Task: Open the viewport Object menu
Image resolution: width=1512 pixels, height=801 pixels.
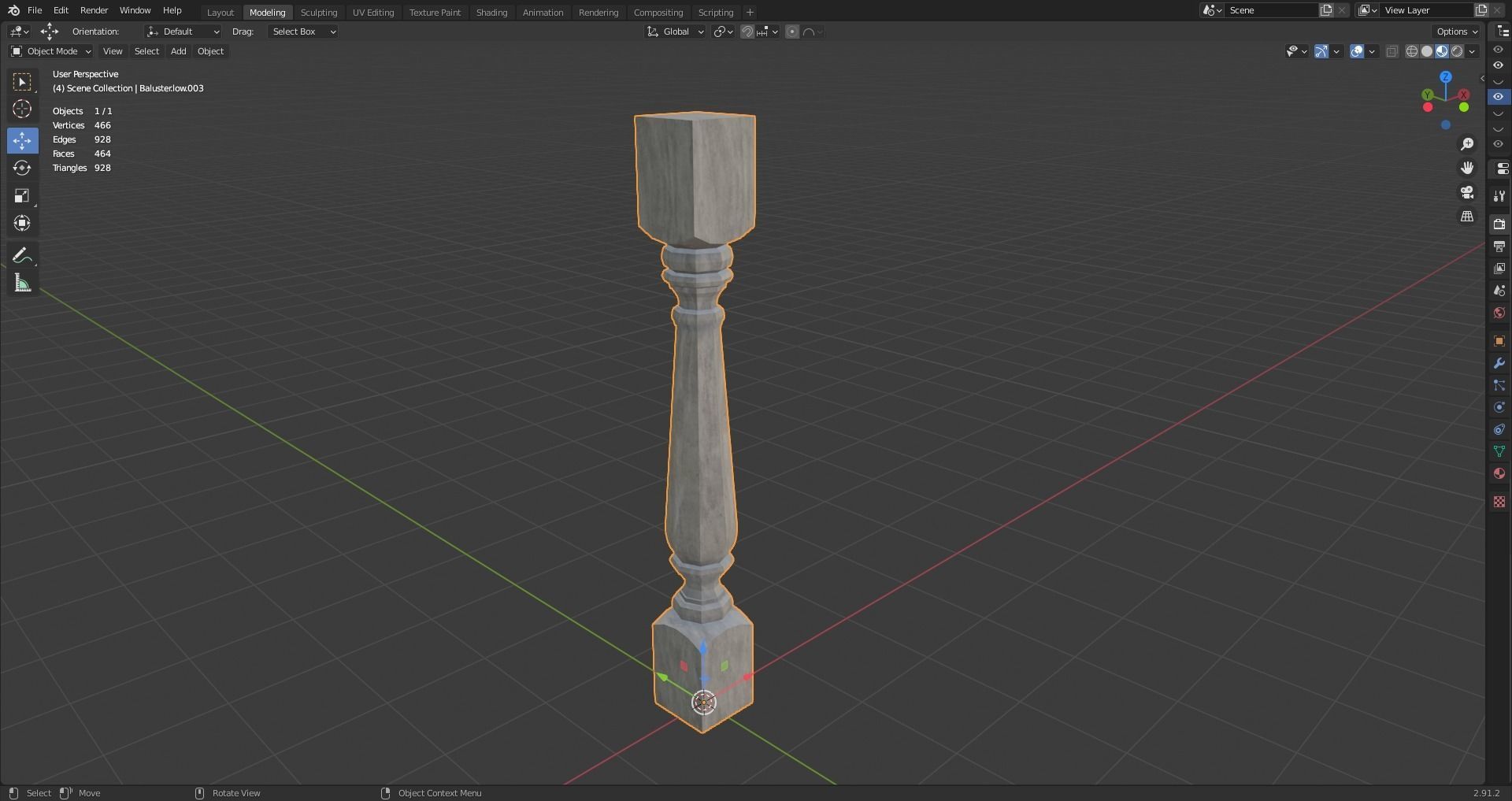Action: click(210, 51)
